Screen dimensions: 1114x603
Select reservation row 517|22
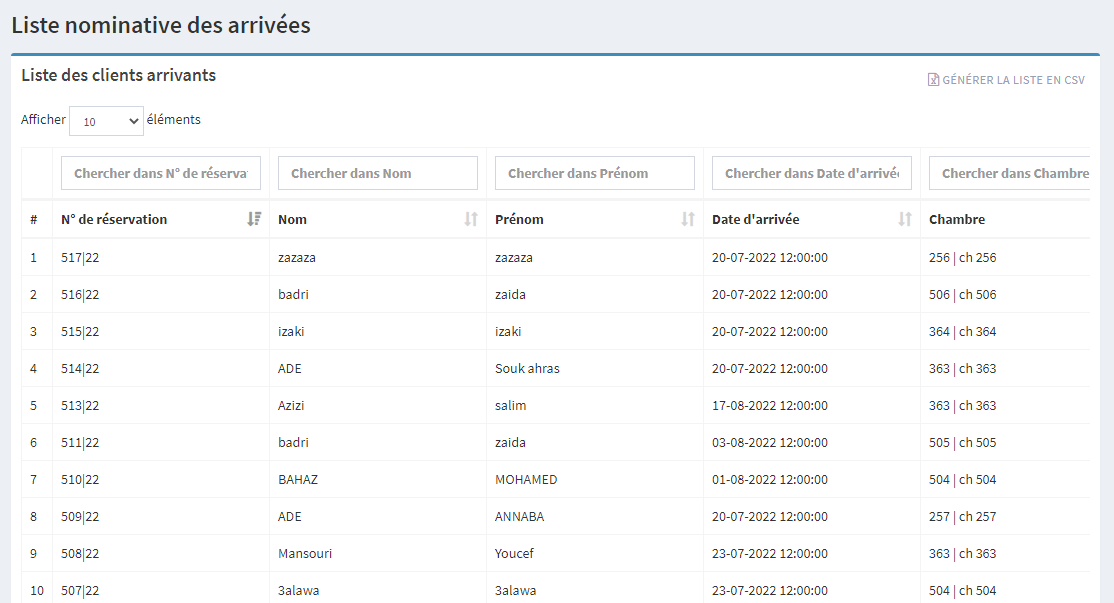click(x=80, y=257)
